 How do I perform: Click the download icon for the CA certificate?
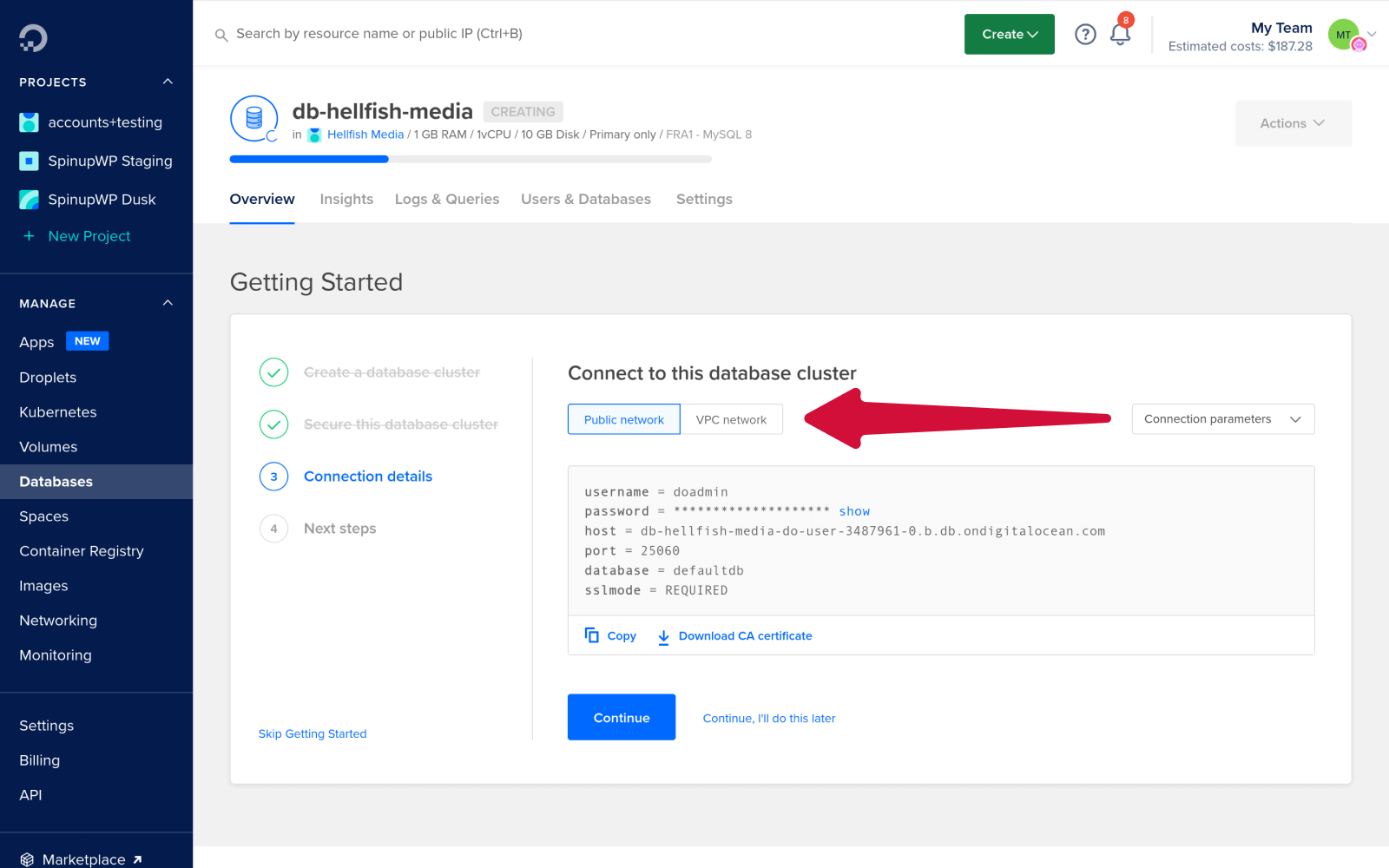tap(664, 635)
